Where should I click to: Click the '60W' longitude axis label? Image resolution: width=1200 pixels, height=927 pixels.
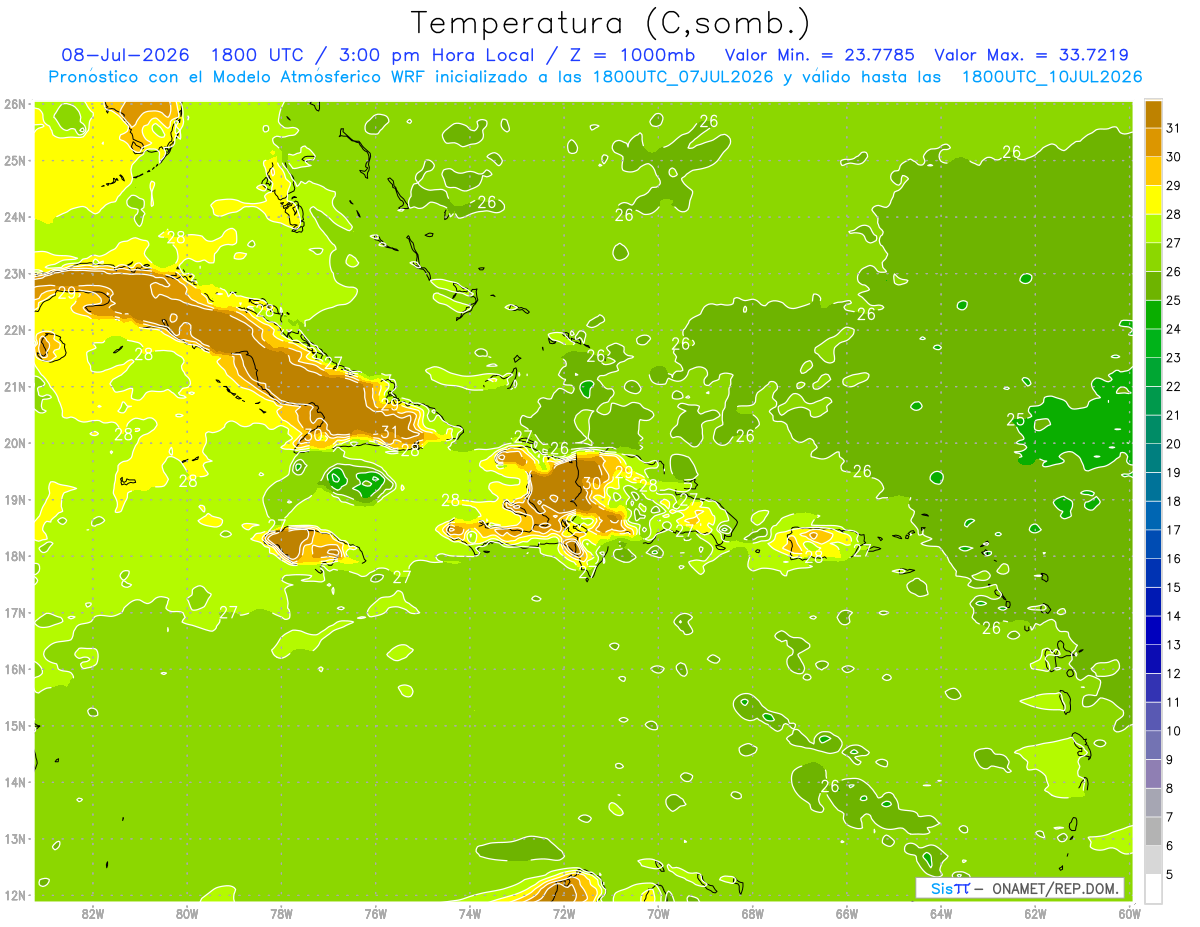click(x=1129, y=913)
